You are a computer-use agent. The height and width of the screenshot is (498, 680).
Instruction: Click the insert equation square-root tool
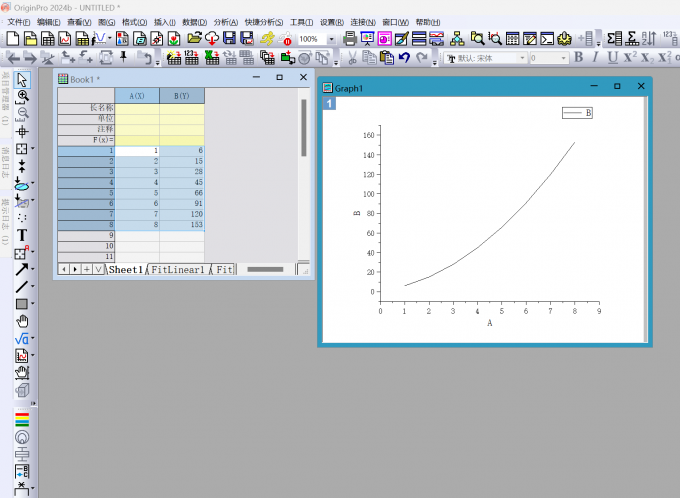coord(21,338)
